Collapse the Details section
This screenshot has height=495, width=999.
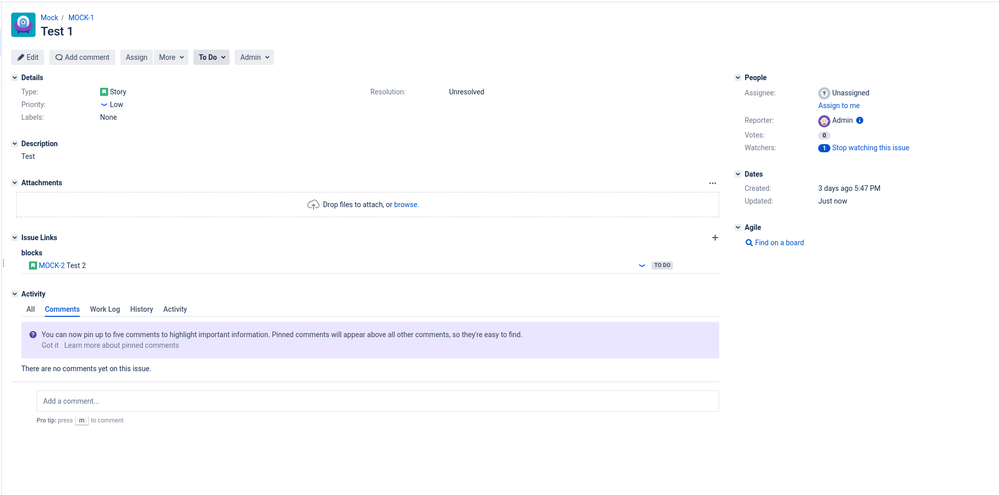[15, 78]
